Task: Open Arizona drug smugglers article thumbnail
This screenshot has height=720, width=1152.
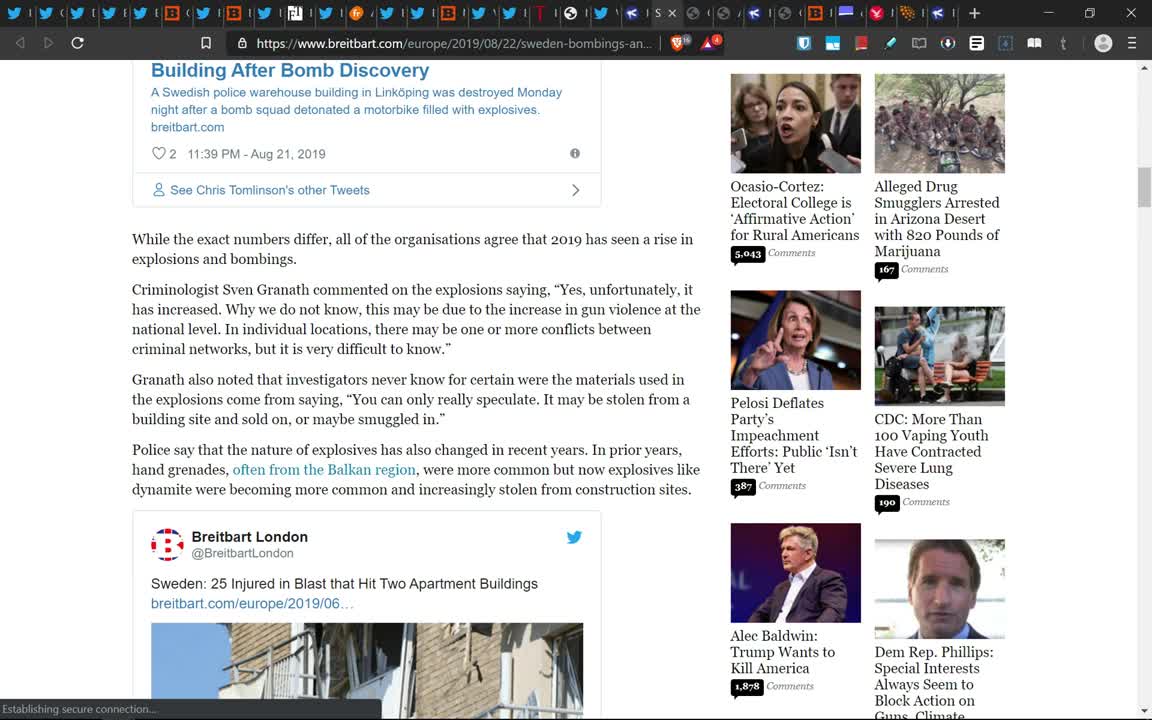Action: click(940, 123)
